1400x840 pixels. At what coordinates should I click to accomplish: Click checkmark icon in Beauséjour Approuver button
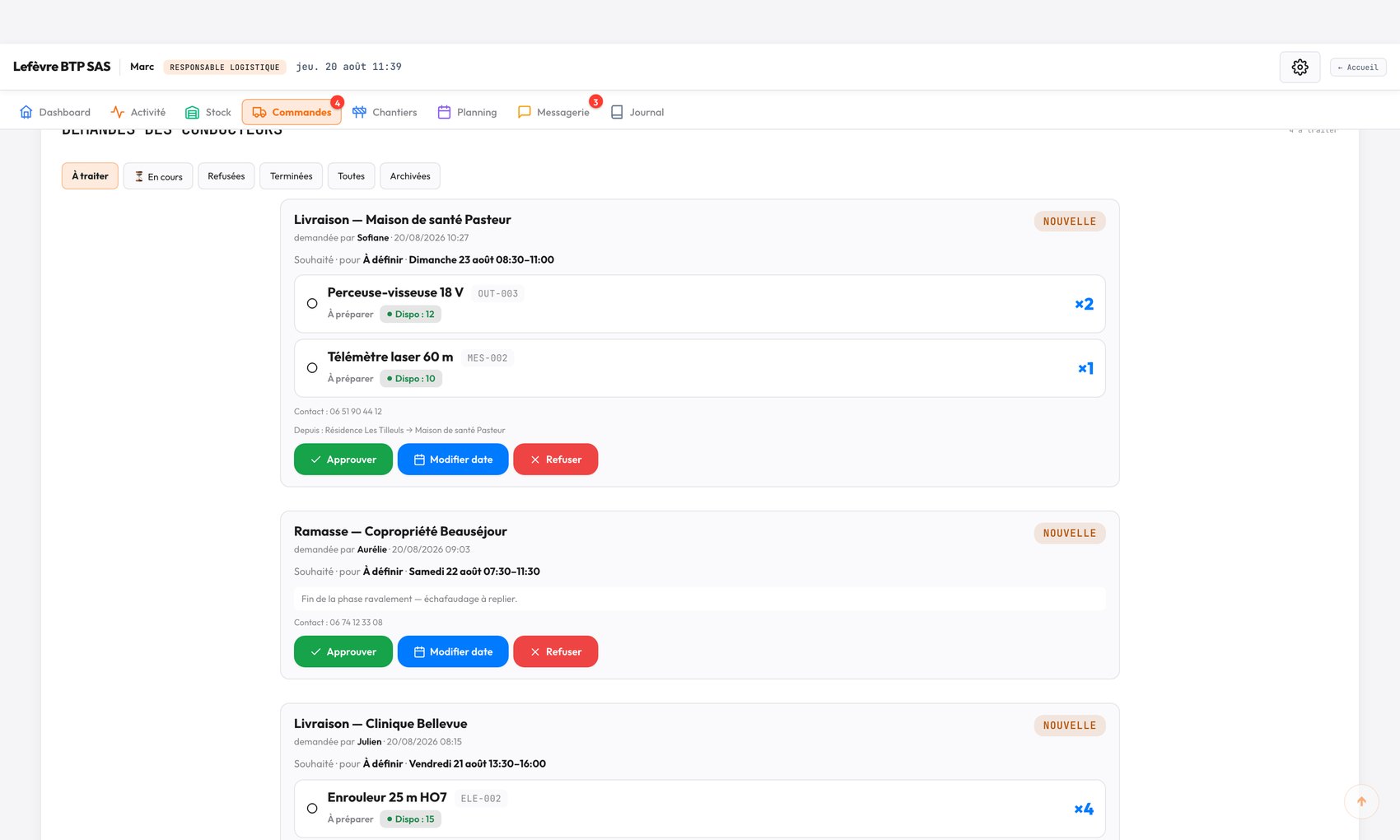pos(315,651)
